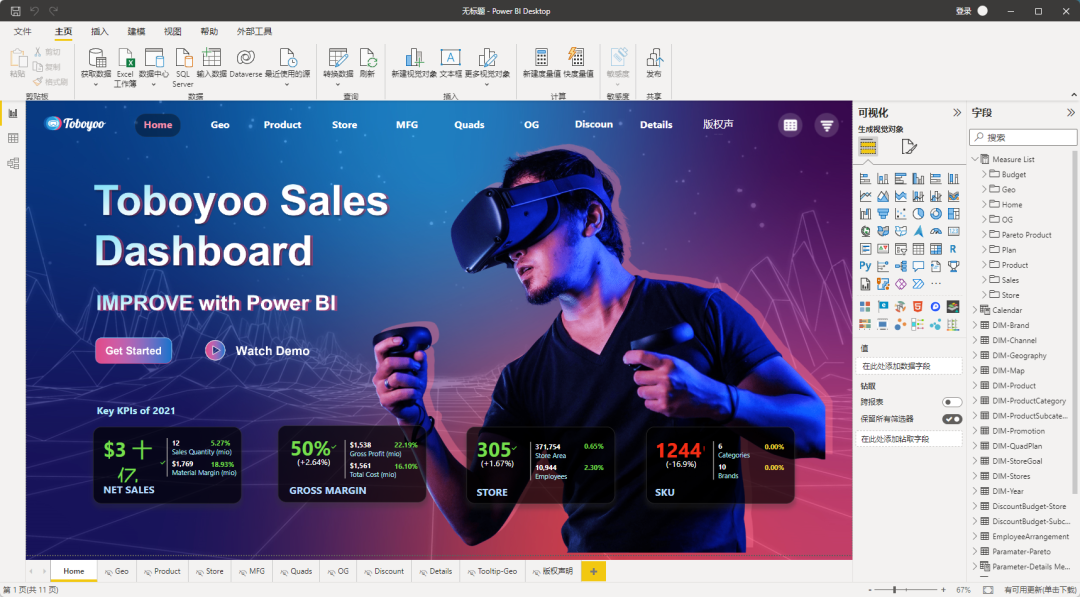Expand the DIM-Brand table
The height and width of the screenshot is (597, 1080).
click(x=975, y=325)
